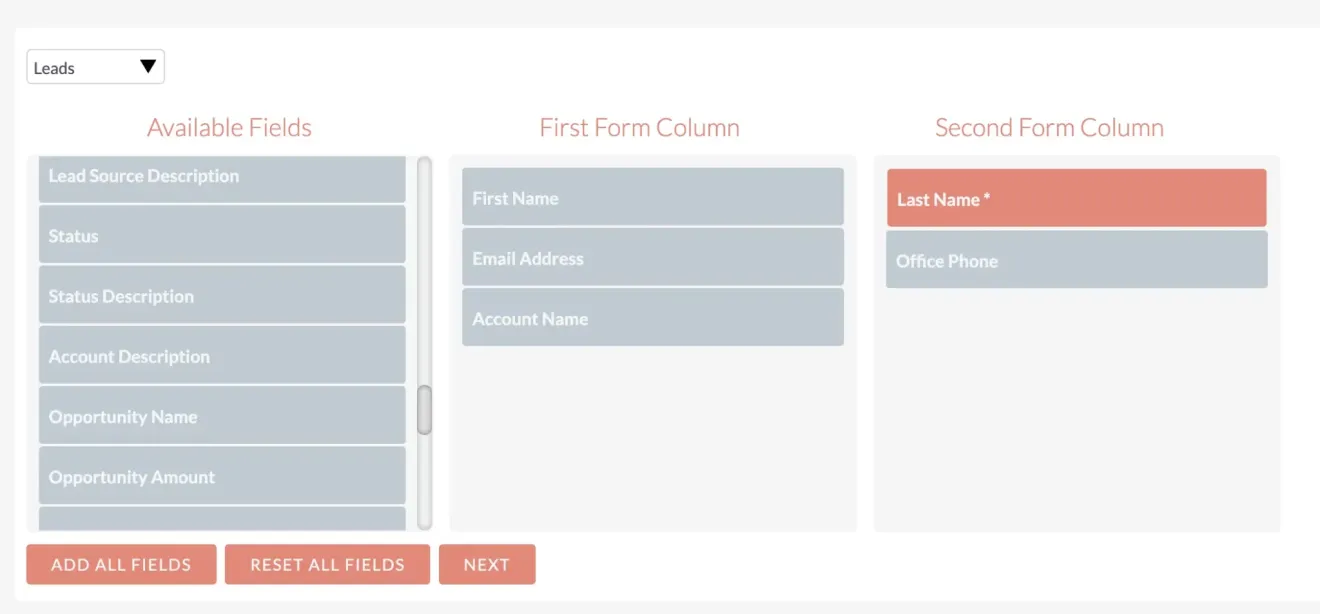Image resolution: width=1320 pixels, height=614 pixels.
Task: Click the RESET ALL FIELDS button
Action: (x=327, y=564)
